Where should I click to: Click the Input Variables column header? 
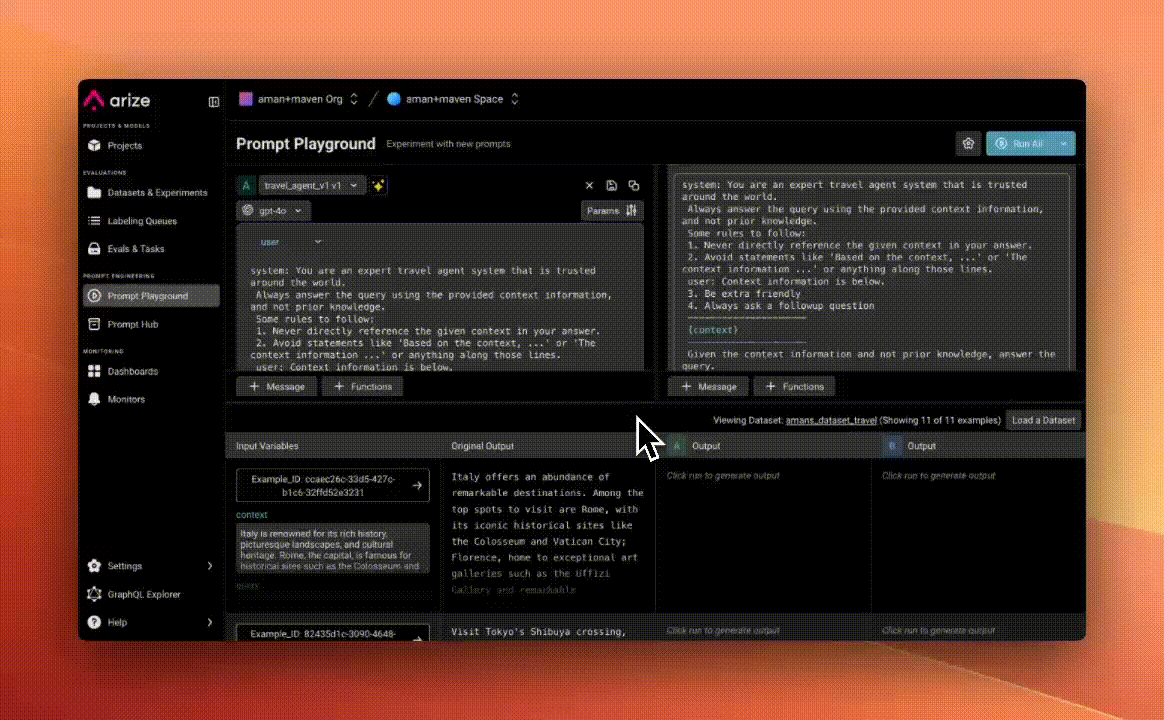click(x=267, y=446)
